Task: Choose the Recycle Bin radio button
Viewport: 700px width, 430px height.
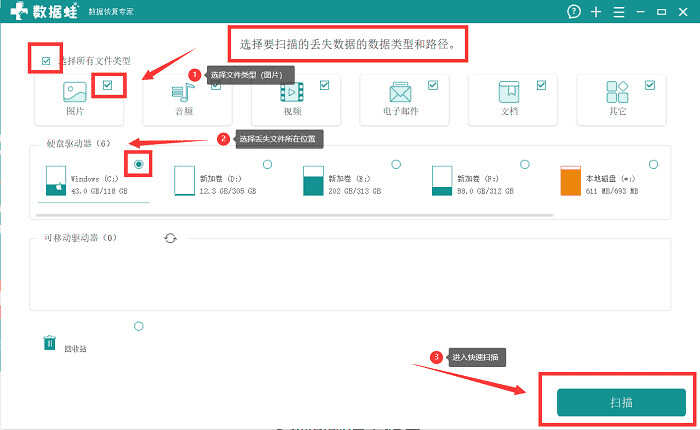Action: (139, 326)
